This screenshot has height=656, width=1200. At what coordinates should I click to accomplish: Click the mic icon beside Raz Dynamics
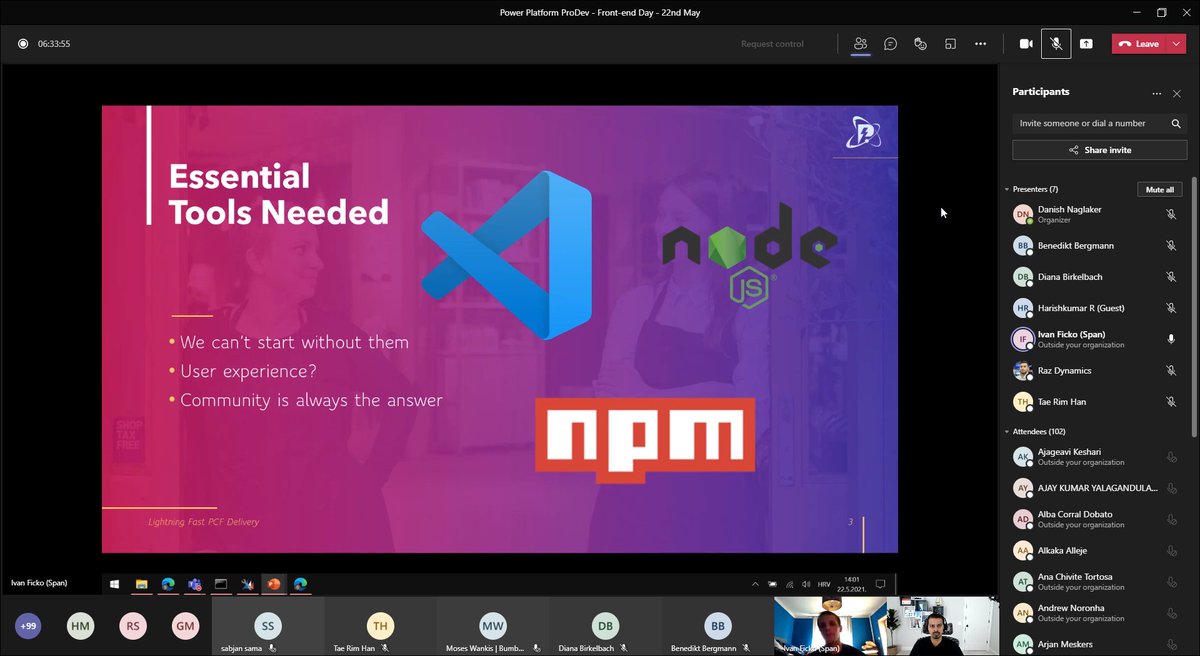[x=1171, y=370]
